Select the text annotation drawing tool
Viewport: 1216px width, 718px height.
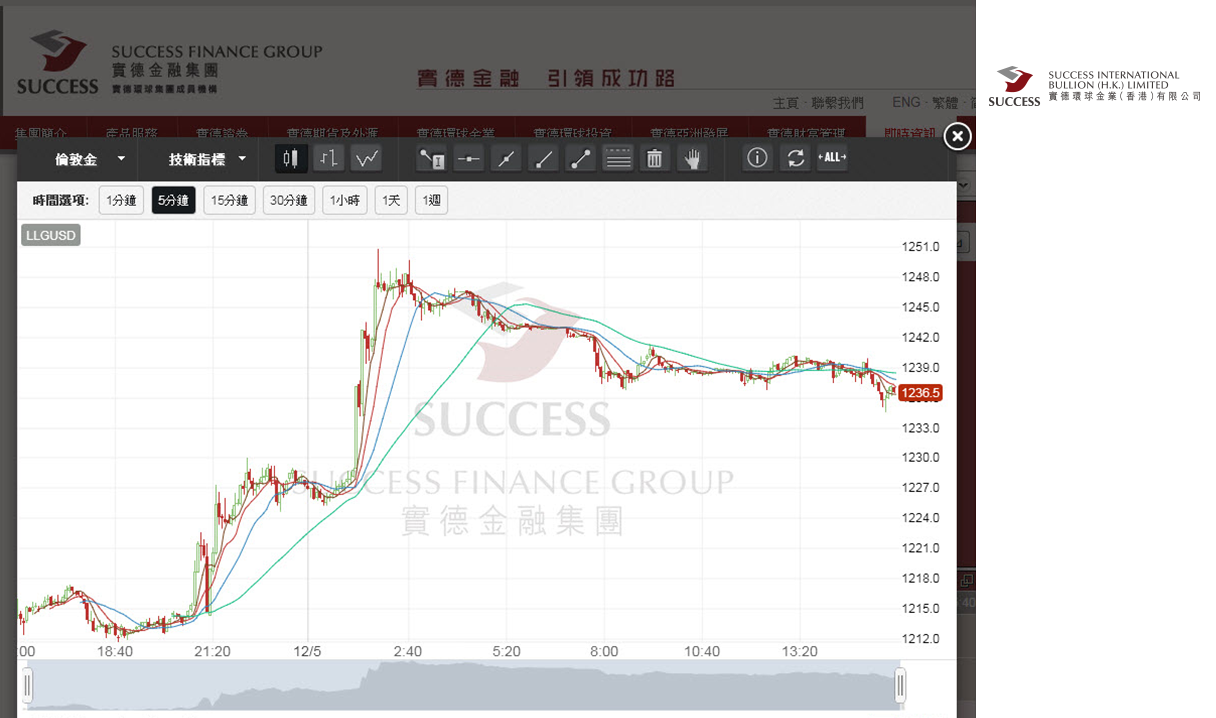[x=432, y=158]
